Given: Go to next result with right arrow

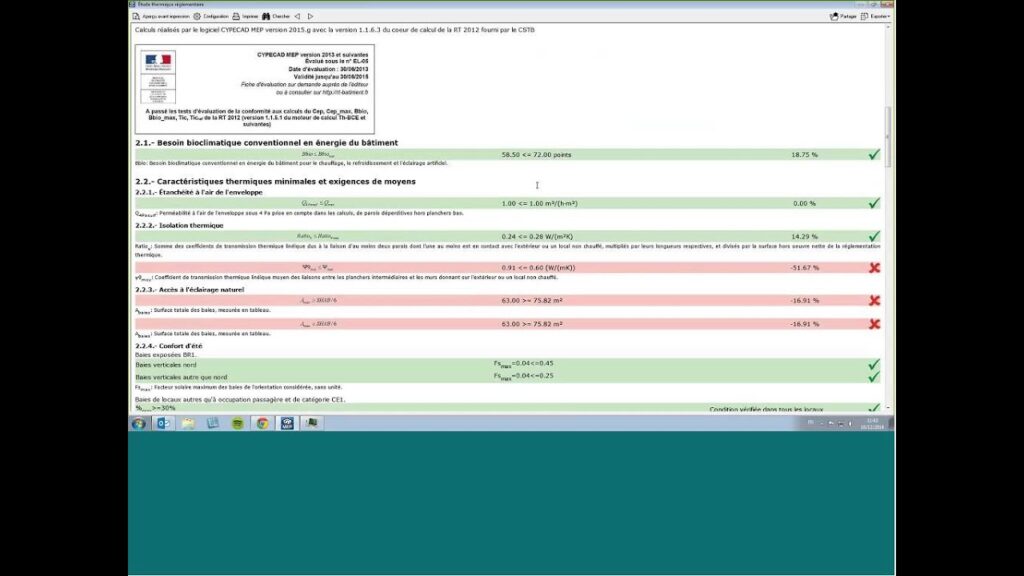Looking at the screenshot, I should [310, 16].
